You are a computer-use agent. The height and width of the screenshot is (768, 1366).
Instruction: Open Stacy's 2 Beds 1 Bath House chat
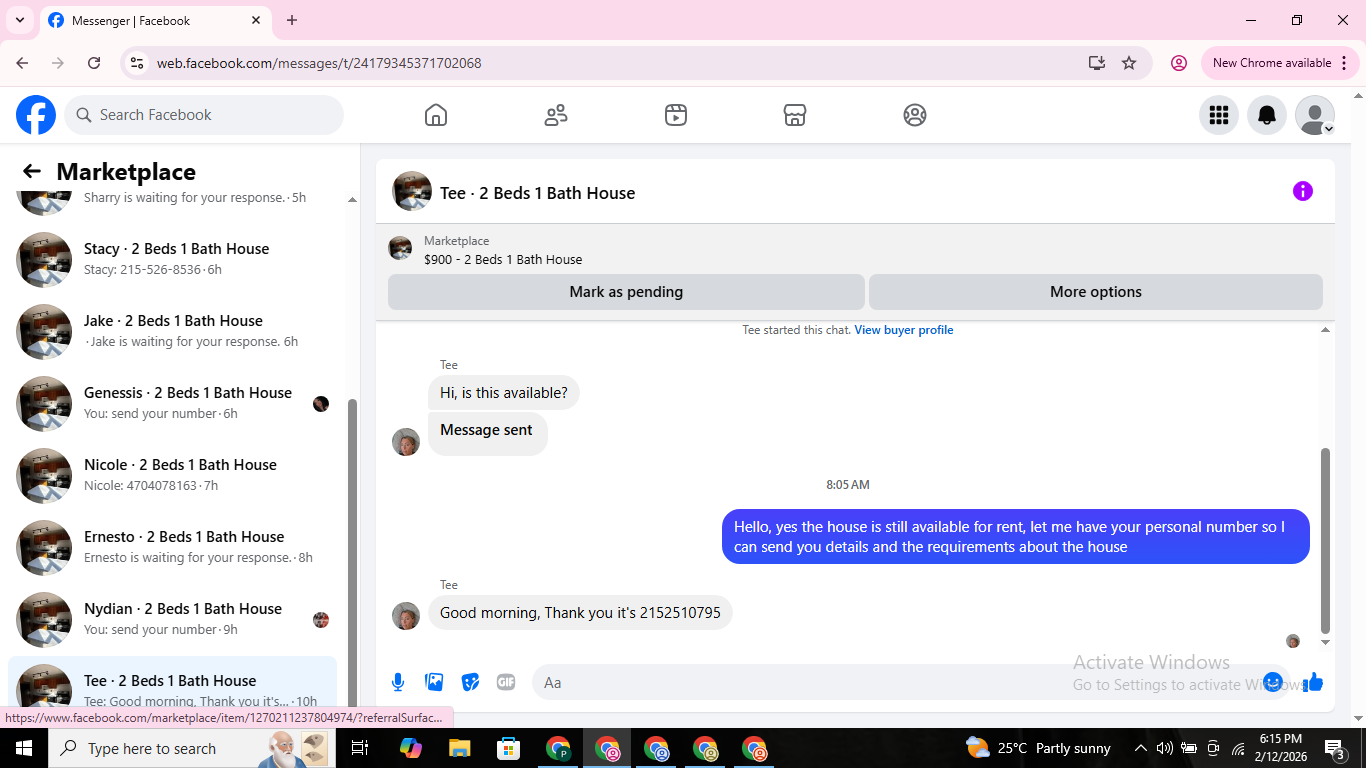click(172, 259)
